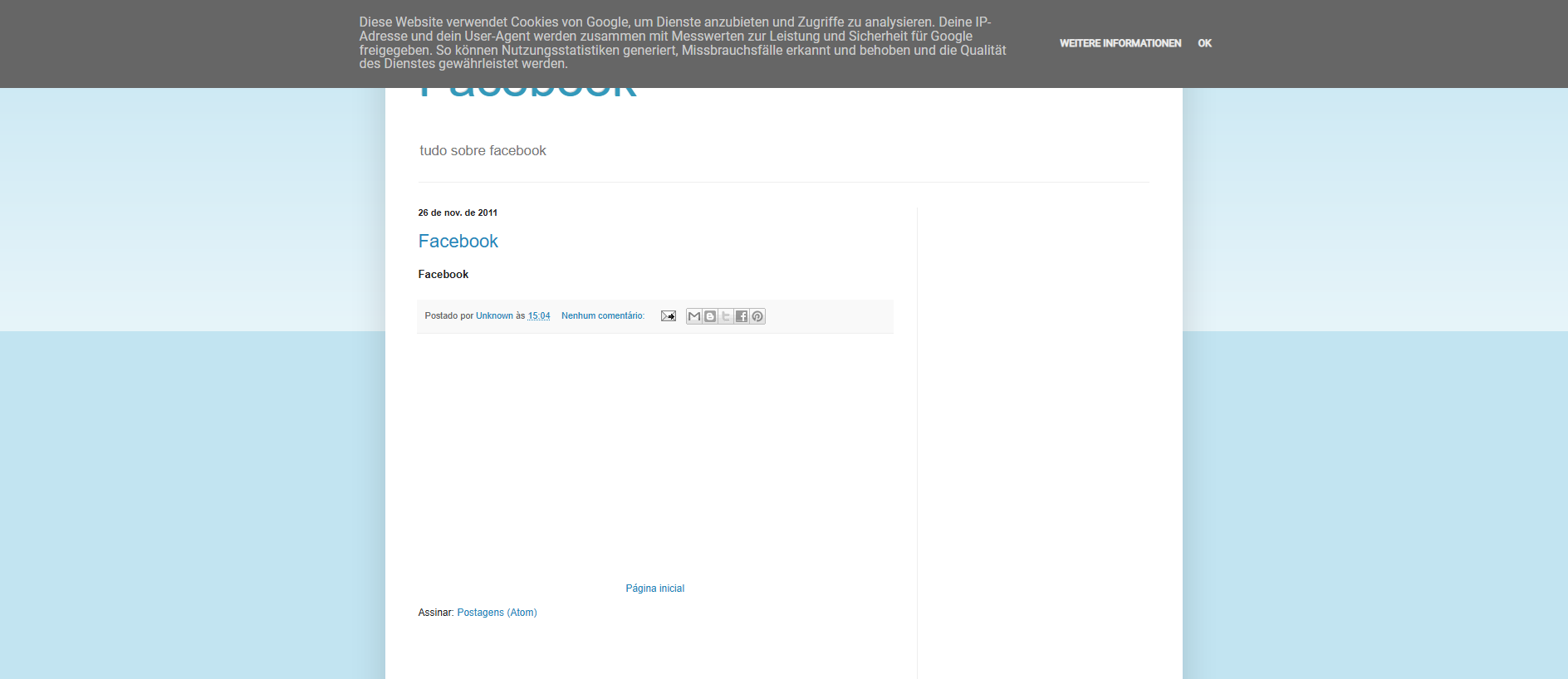Accept cookies with the OK button
This screenshot has width=1568, height=679.
(x=1205, y=43)
